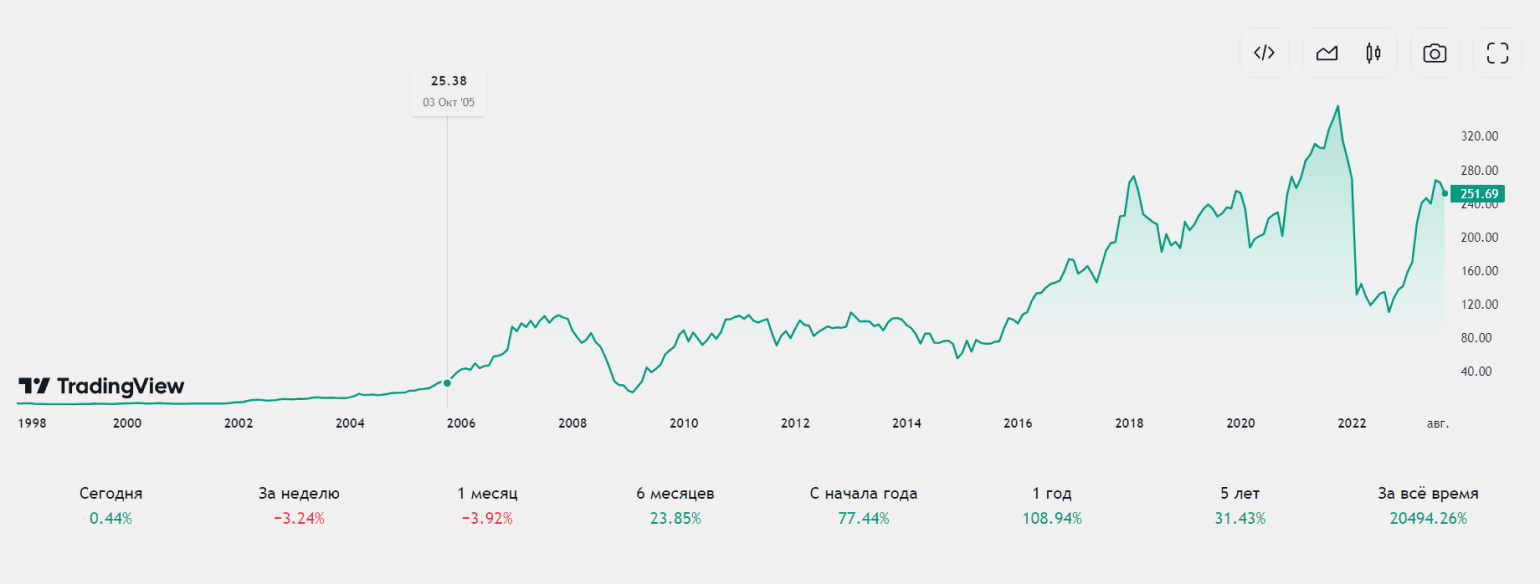1540x584 pixels.
Task: Click the chart data point at October 2005
Action: tap(447, 382)
